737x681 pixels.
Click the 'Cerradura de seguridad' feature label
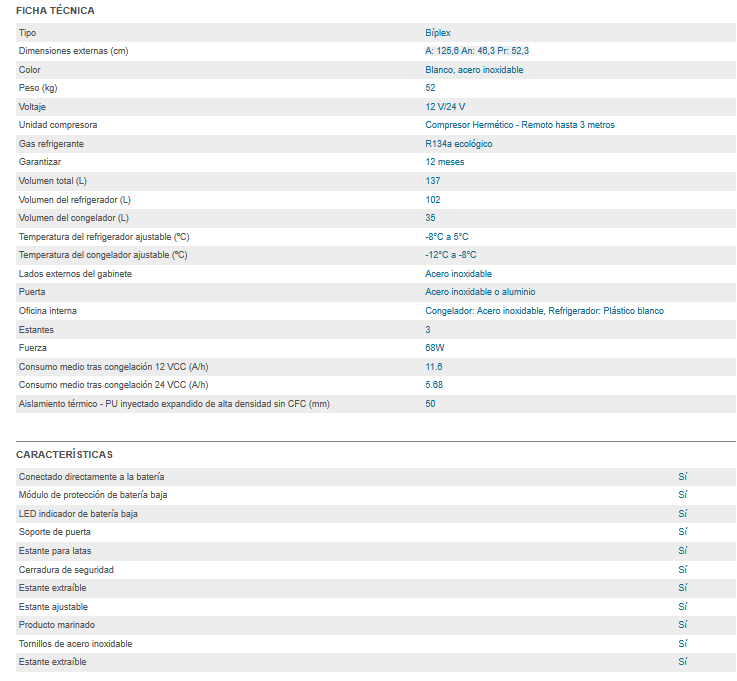66,570
